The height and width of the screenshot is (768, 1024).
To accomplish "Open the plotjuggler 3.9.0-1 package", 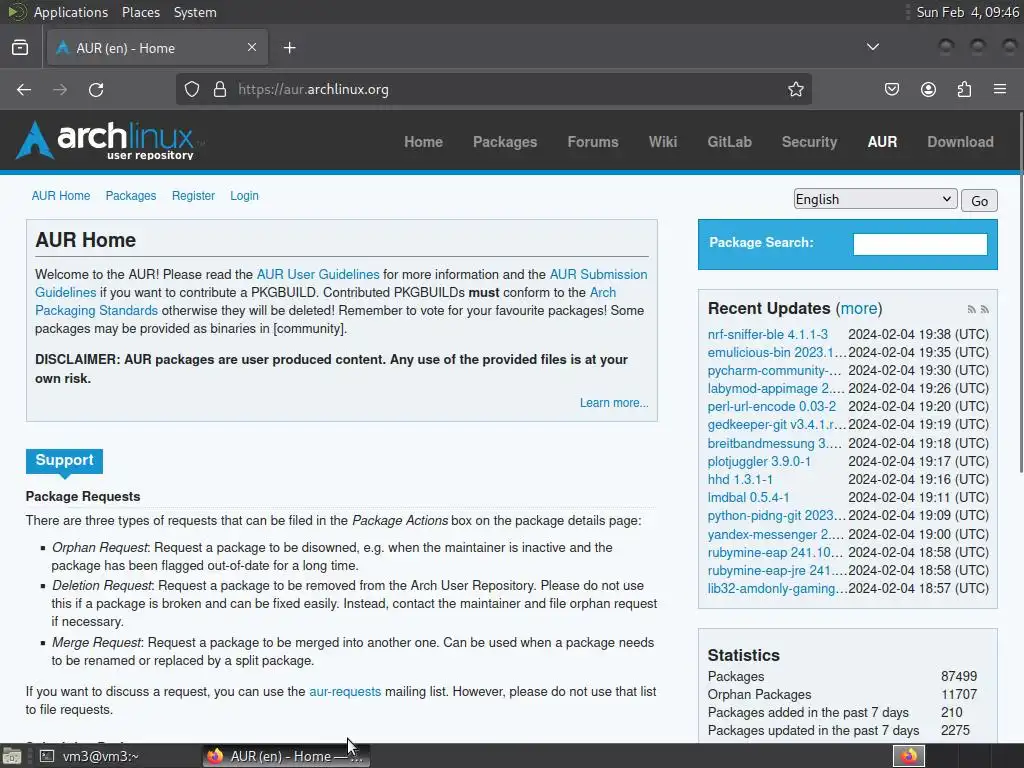I will pyautogui.click(x=759, y=462).
